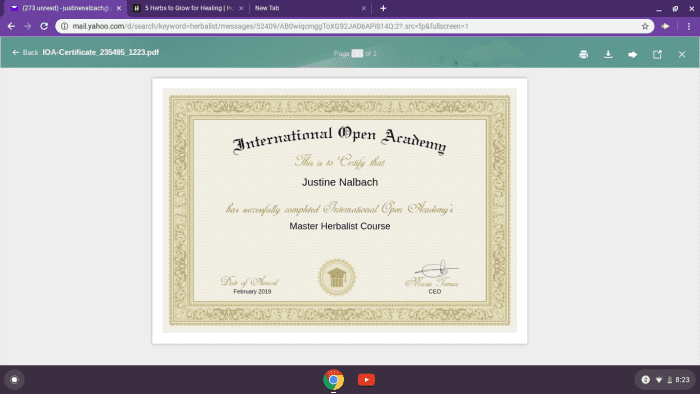Close the Yahoo Mail tab

(119, 8)
